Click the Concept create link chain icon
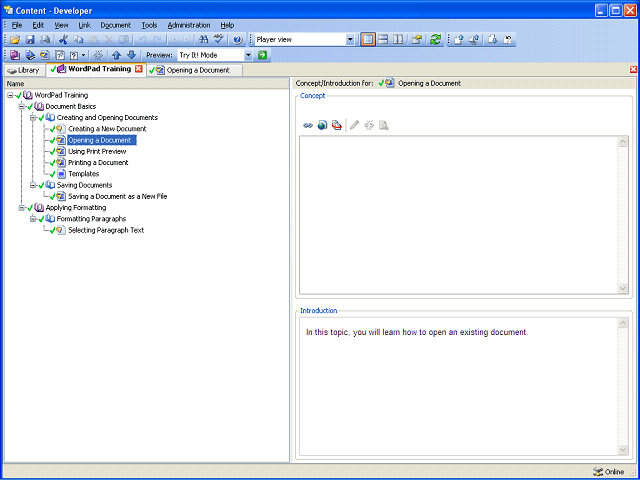 tap(308, 125)
